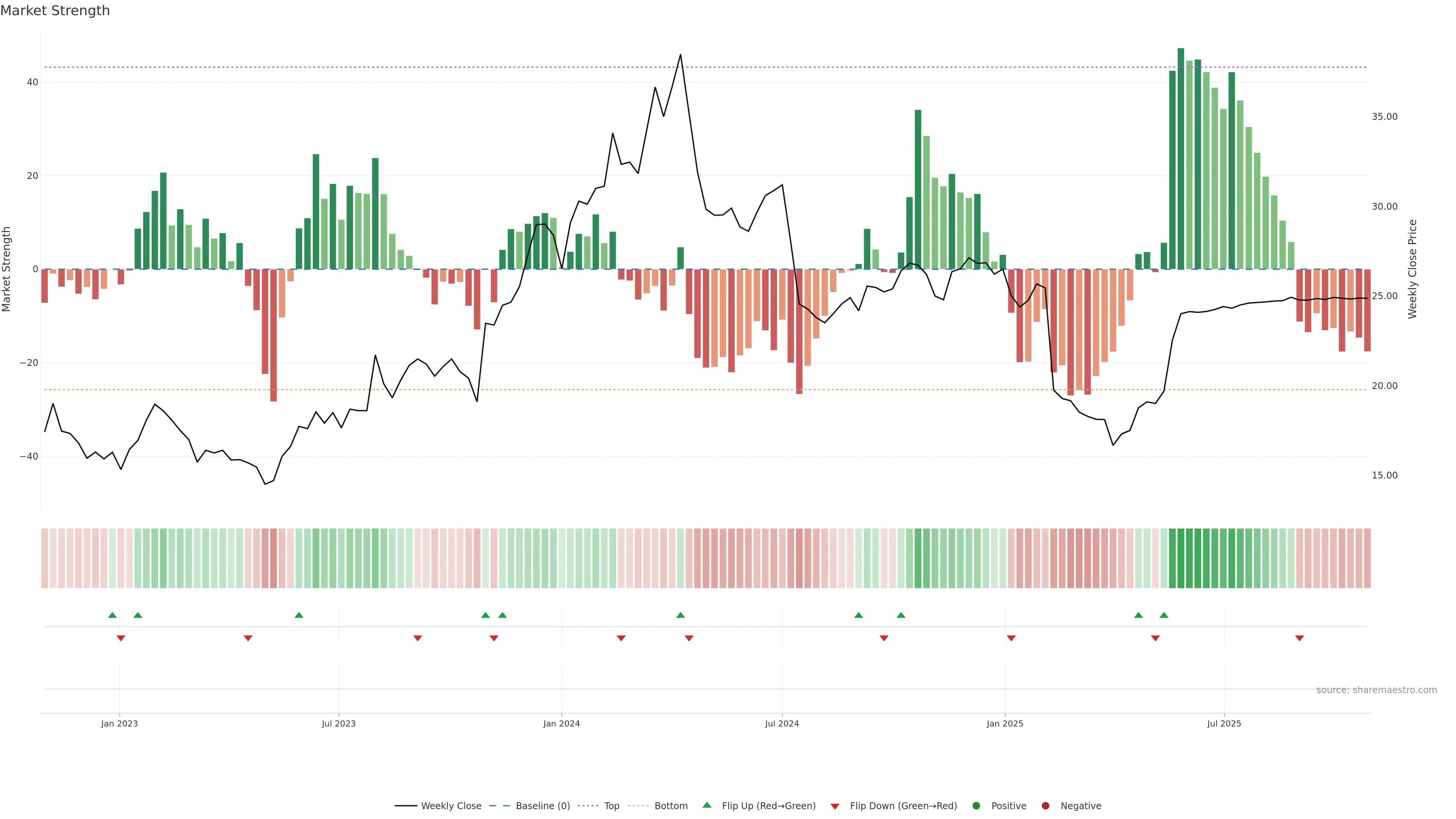Click the source: sharemaestro.com text

coord(1376,690)
